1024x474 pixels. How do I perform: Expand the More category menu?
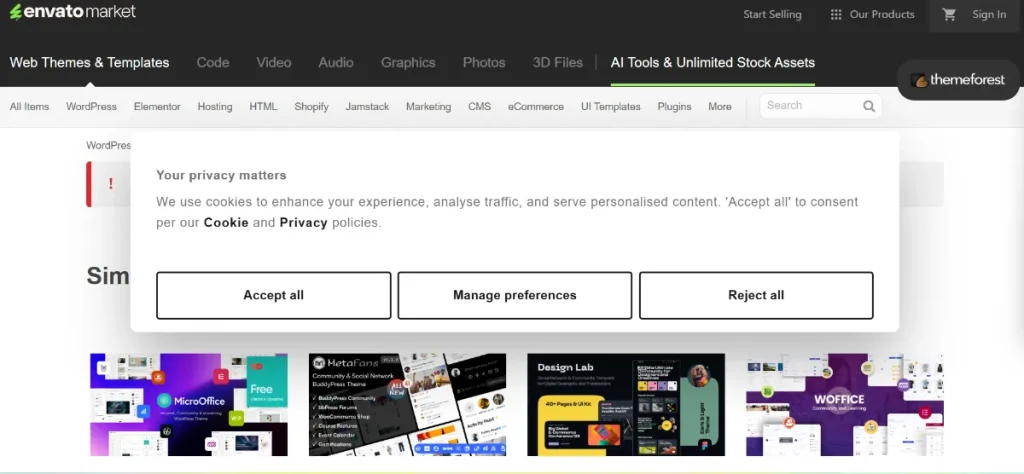point(719,107)
